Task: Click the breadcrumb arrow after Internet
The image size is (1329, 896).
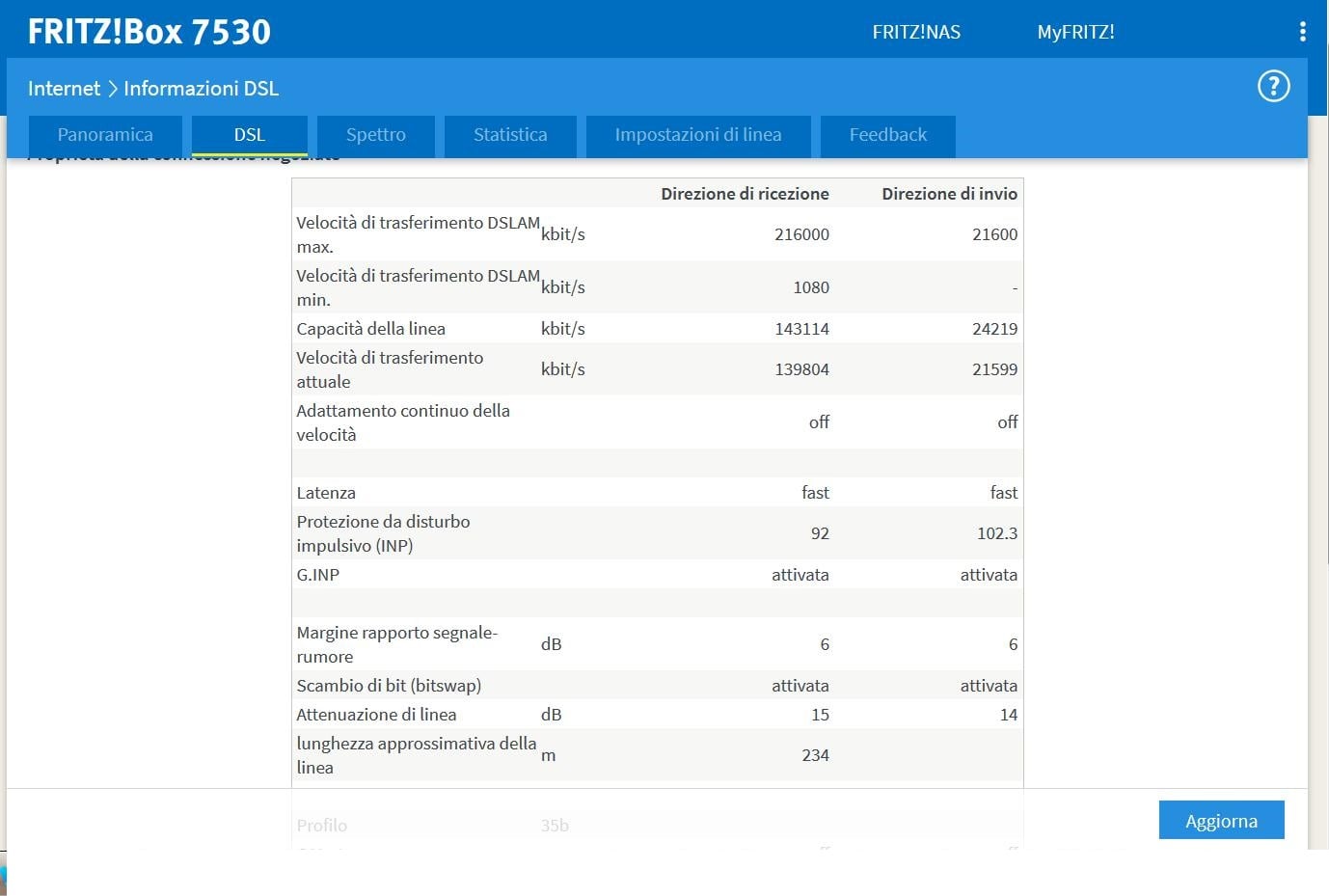Action: (112, 89)
